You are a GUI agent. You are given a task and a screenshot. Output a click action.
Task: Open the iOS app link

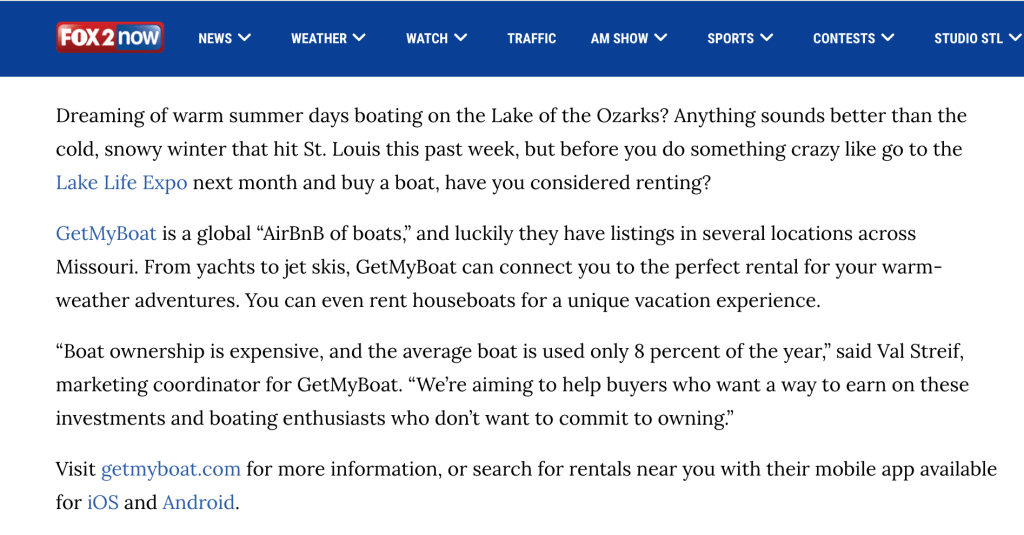(x=102, y=502)
